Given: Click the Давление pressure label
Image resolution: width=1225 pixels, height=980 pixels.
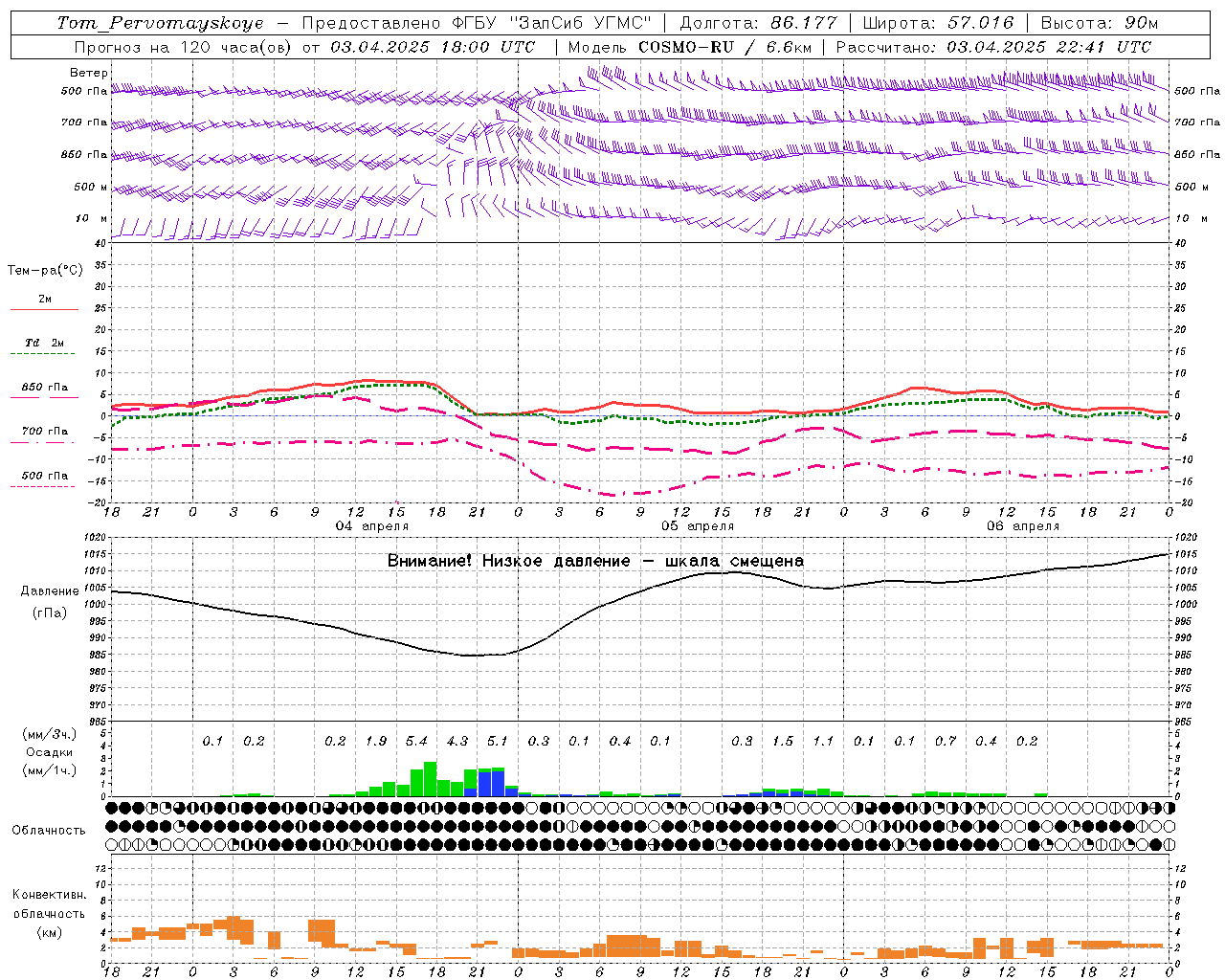Looking at the screenshot, I should (x=50, y=591).
